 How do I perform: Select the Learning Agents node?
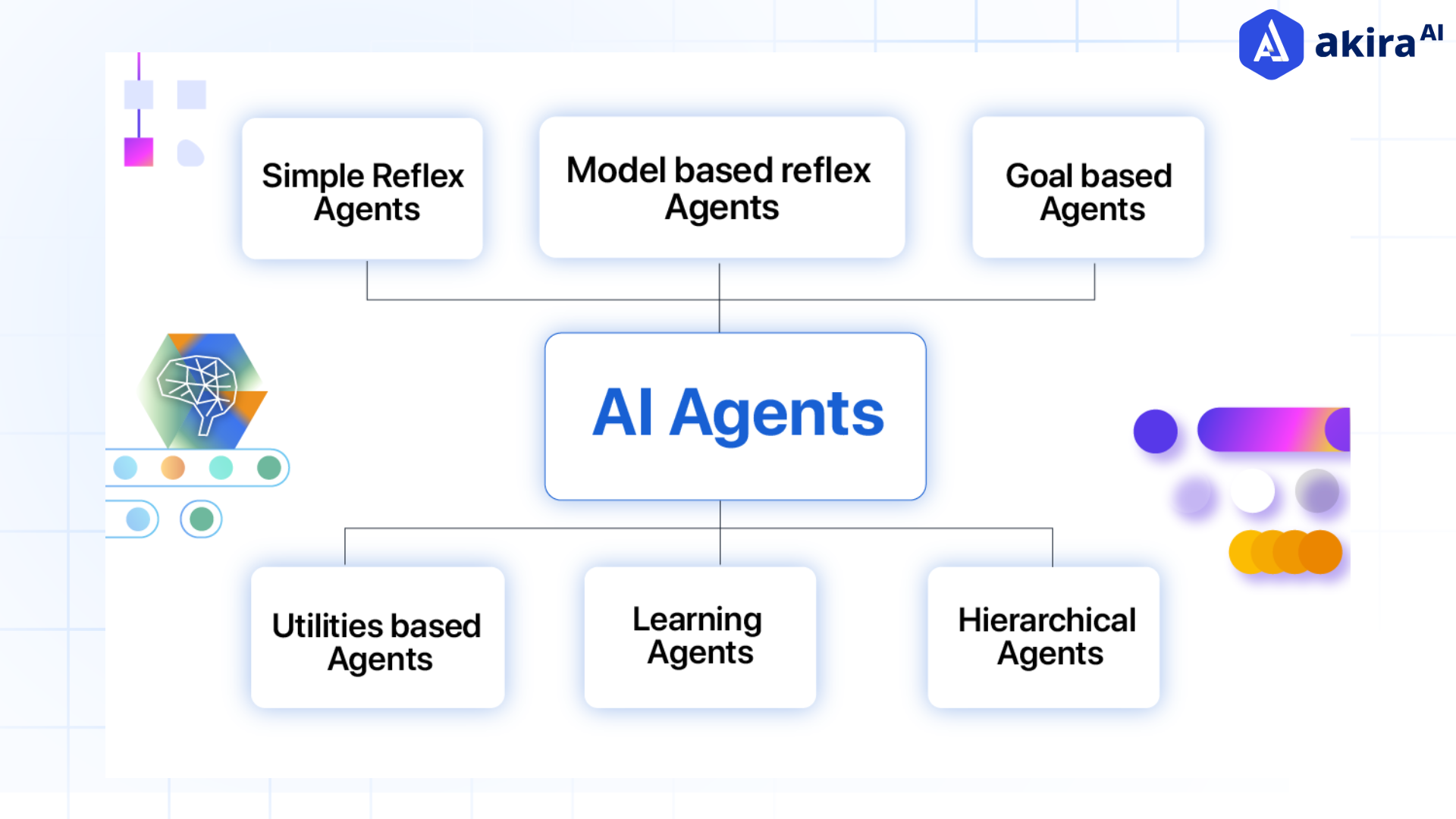[699, 637]
